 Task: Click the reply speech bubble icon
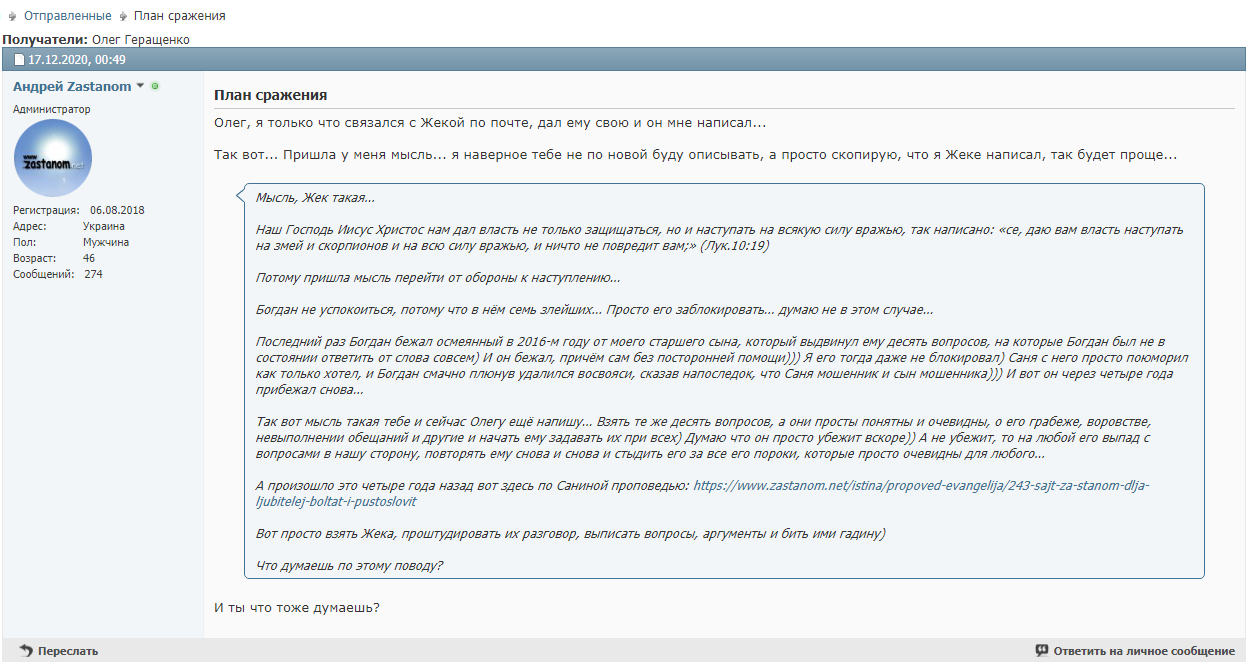coord(1042,651)
